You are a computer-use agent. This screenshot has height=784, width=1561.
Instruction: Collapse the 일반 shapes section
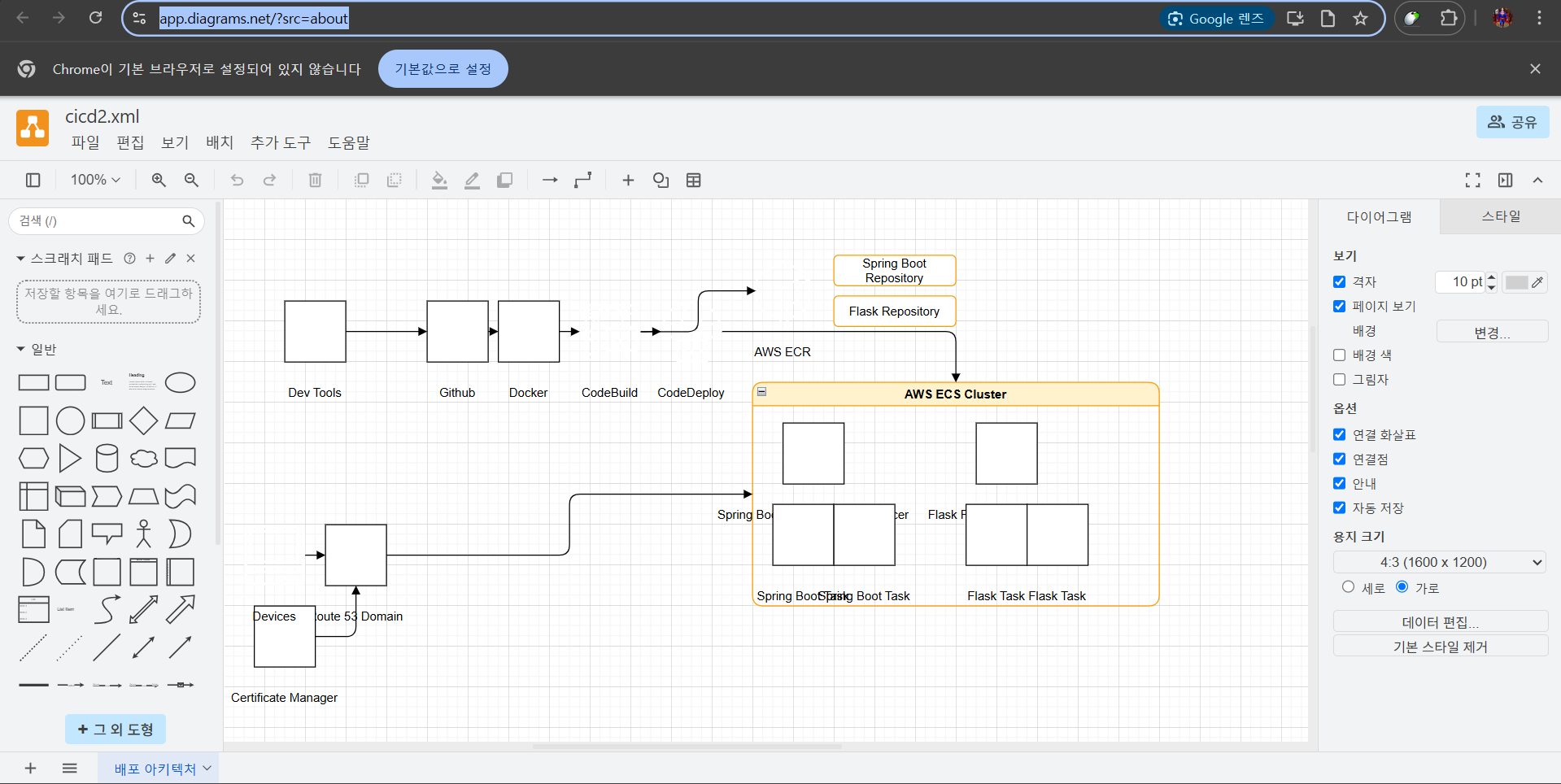(20, 349)
